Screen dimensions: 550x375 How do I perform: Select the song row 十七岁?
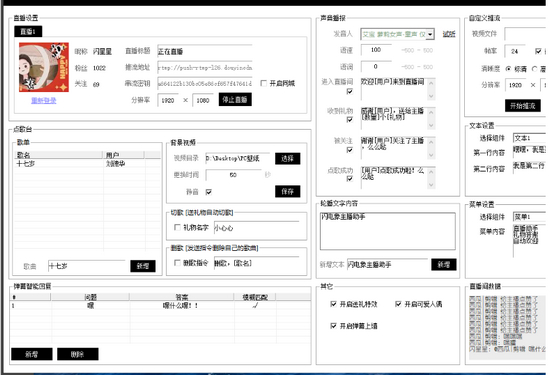87,163
